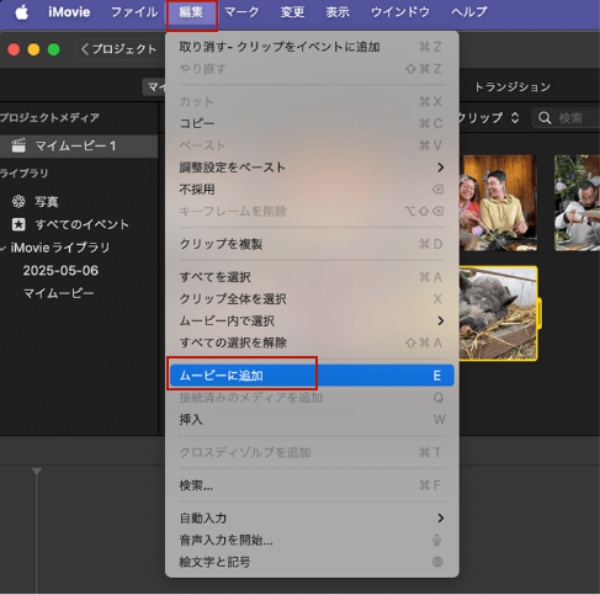Collapse the iMovie ライブラリ tree
Screen dimensions: 600x595
click(3, 248)
